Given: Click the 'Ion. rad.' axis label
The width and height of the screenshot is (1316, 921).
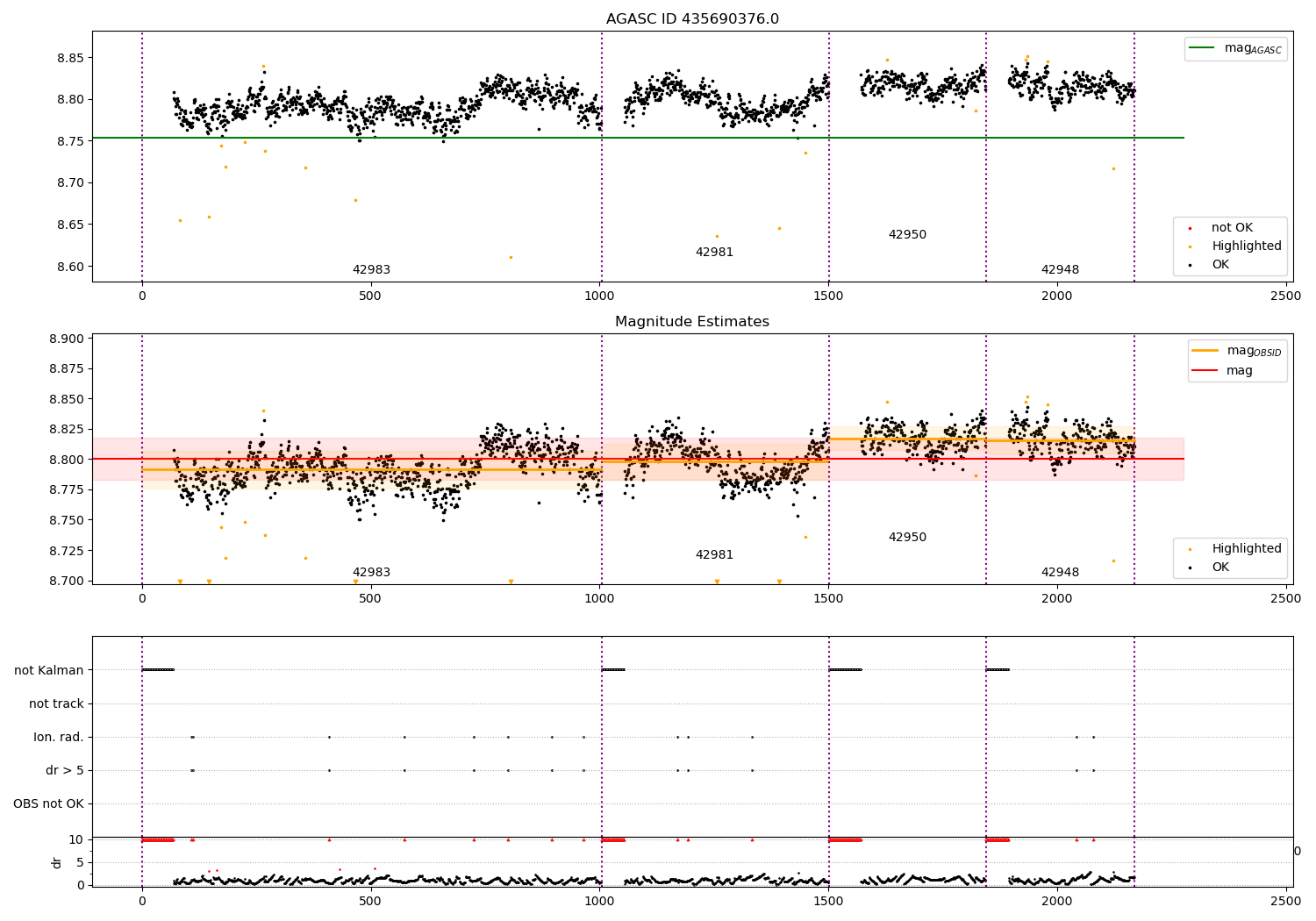Looking at the screenshot, I should point(59,738).
